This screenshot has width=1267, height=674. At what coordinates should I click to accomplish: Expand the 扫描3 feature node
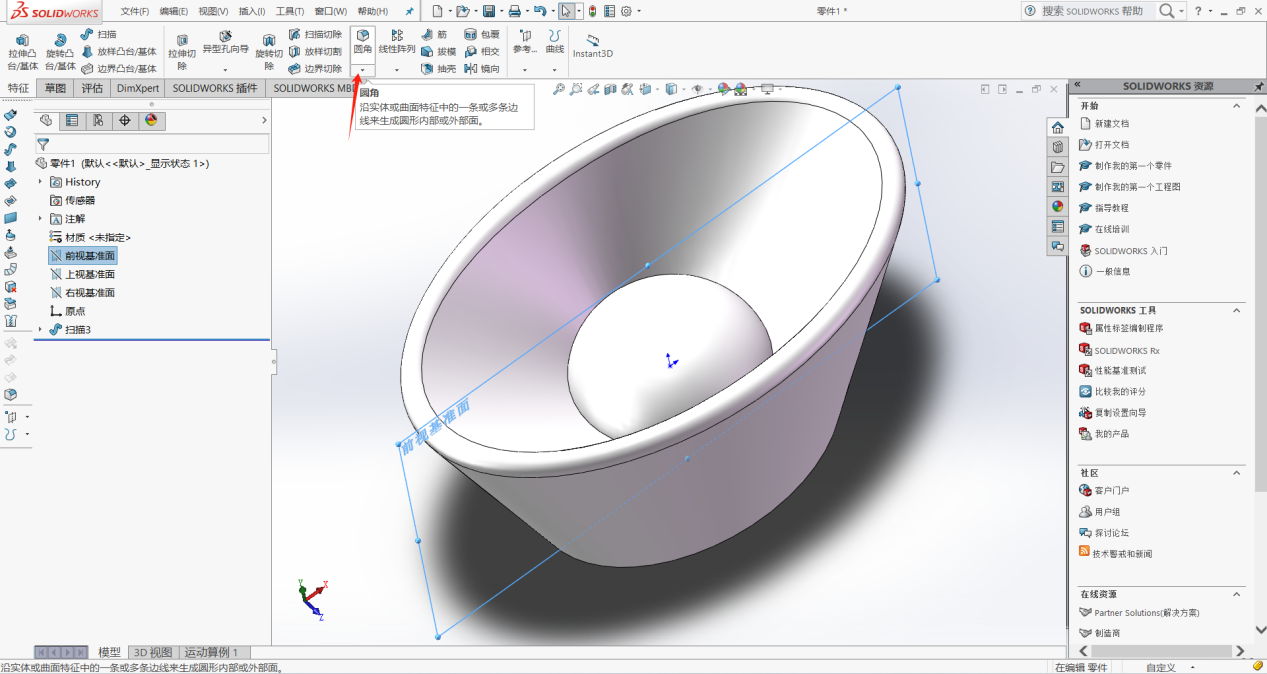tap(41, 329)
